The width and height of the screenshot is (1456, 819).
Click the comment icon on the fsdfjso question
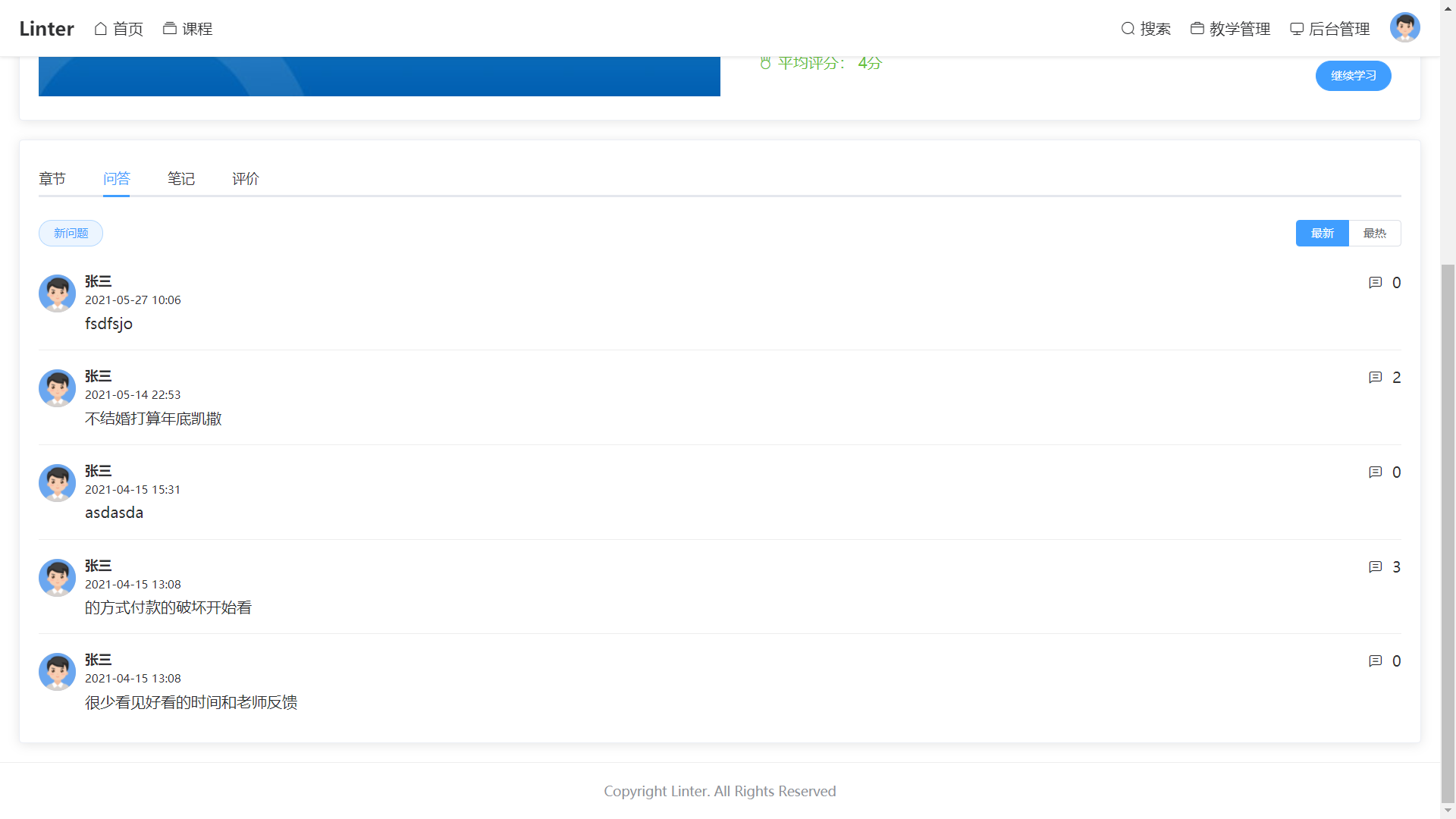click(x=1375, y=283)
